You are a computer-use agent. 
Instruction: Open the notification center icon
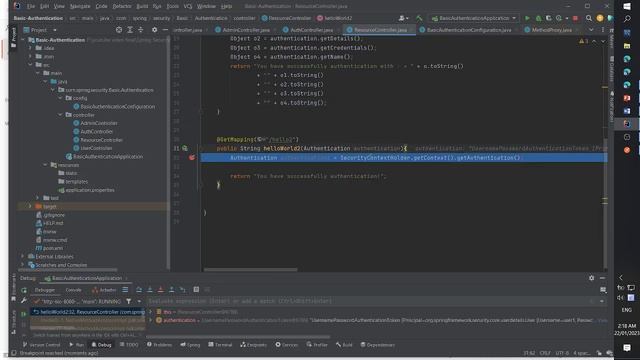click(x=627, y=347)
